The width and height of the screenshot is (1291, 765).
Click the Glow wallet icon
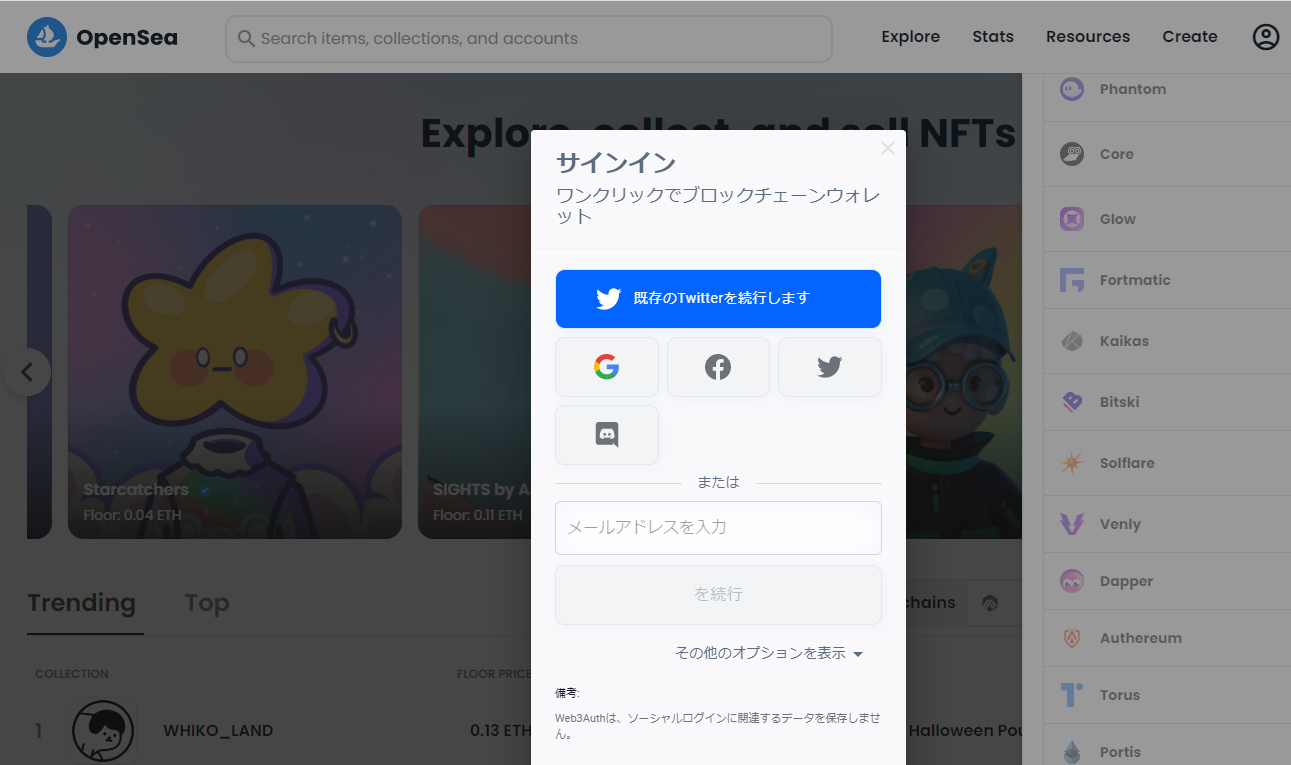click(1071, 218)
